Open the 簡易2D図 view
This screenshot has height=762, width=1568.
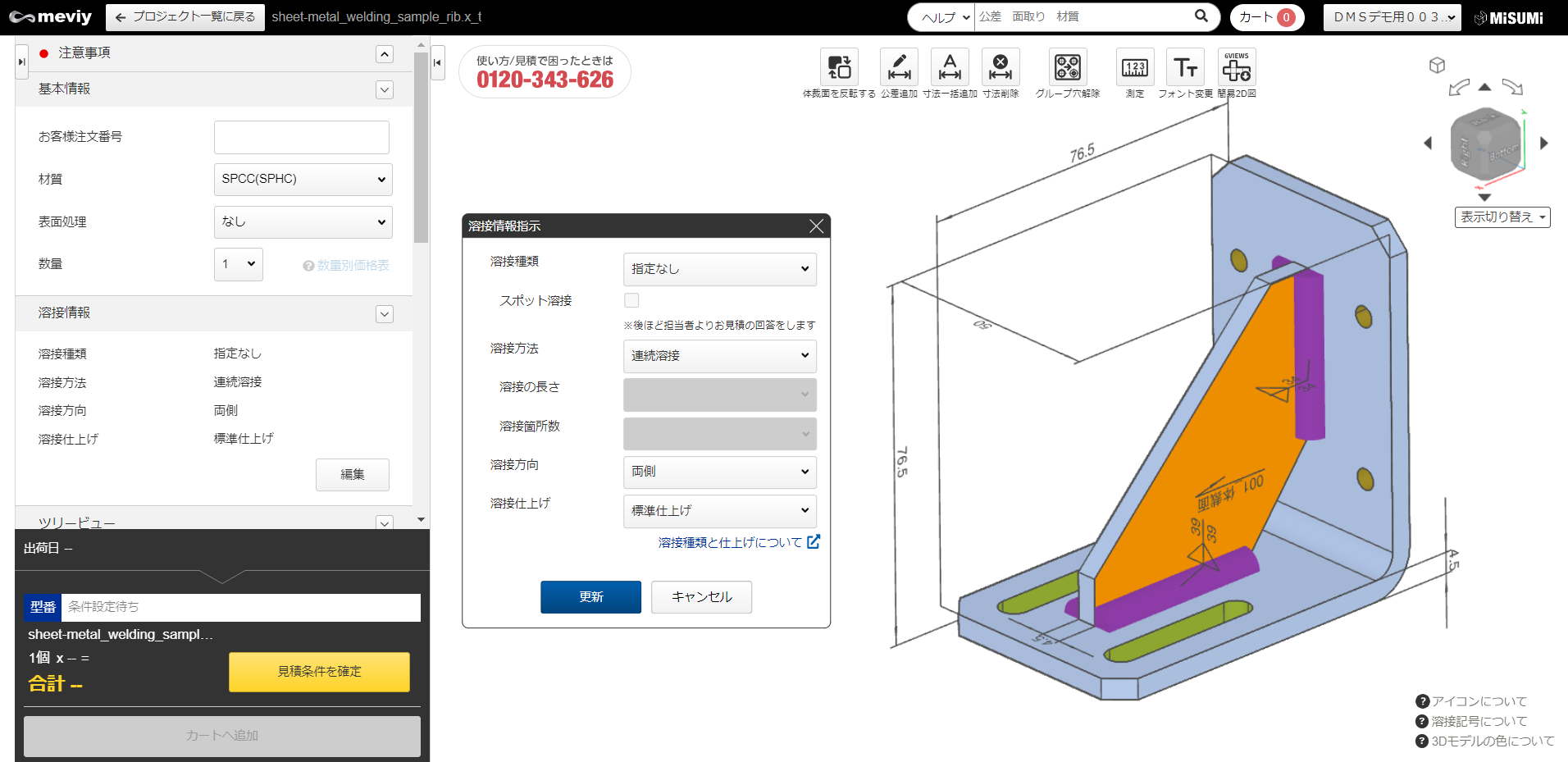point(1236,70)
